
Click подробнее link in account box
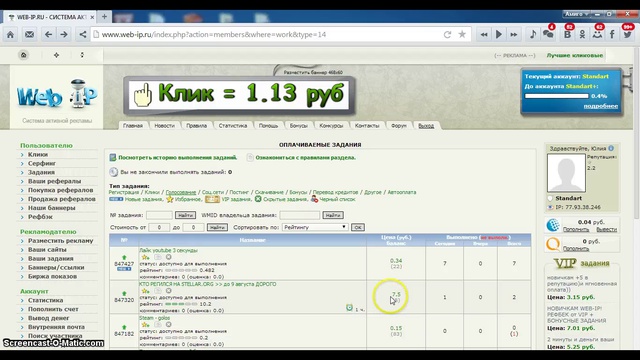[601, 106]
